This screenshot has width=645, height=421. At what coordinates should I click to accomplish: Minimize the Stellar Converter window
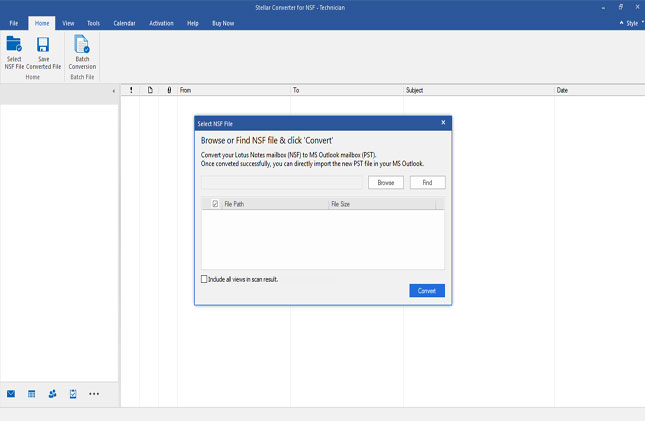click(x=603, y=7)
